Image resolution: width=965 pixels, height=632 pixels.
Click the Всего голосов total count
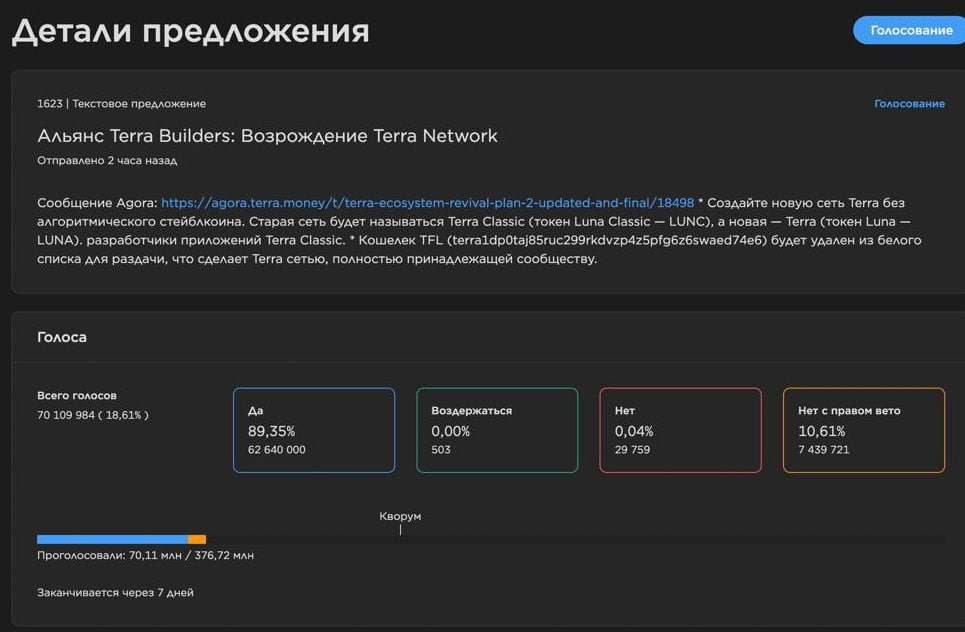(x=92, y=414)
